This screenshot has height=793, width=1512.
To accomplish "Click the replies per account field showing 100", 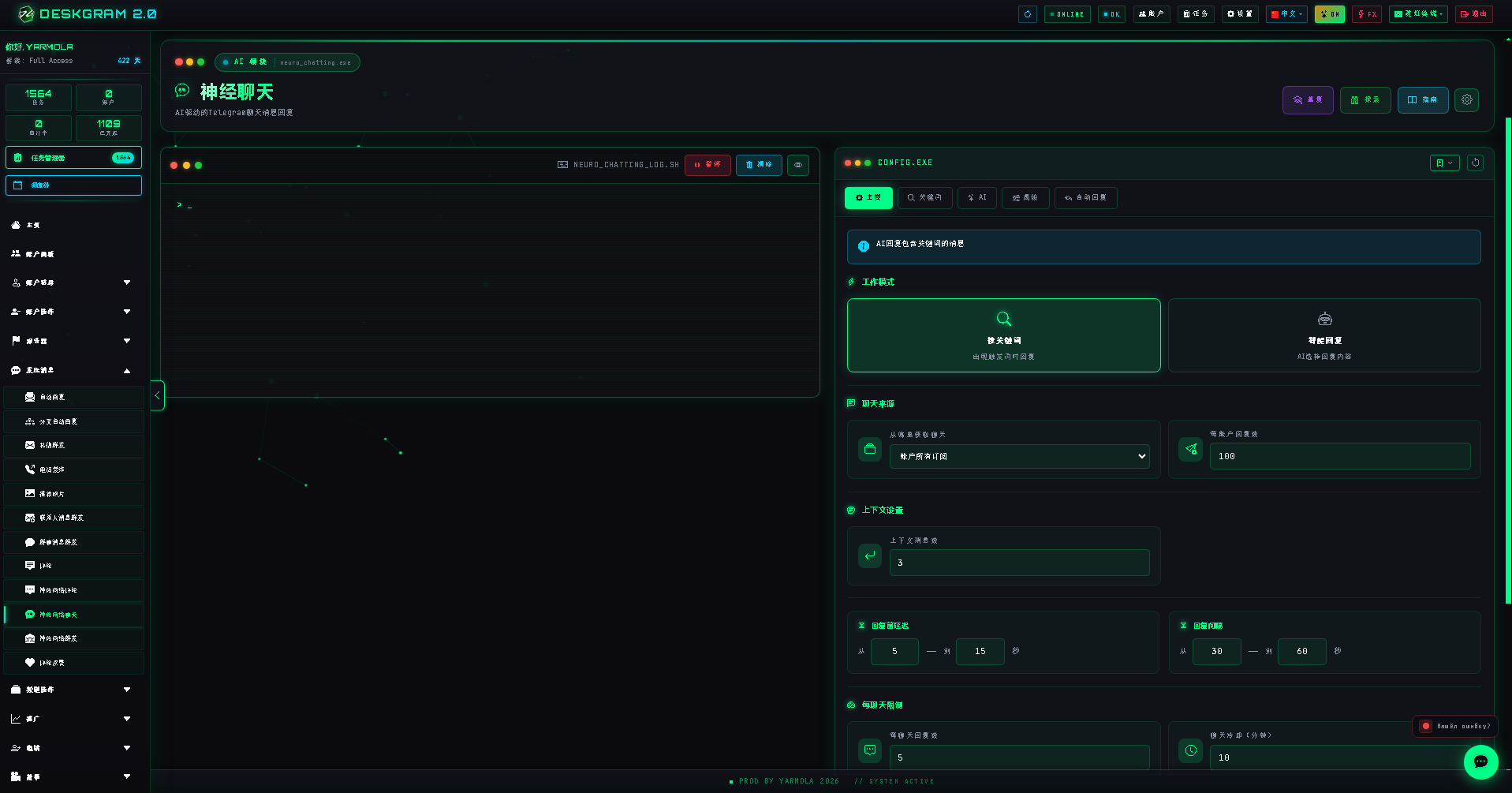I will coord(1340,456).
